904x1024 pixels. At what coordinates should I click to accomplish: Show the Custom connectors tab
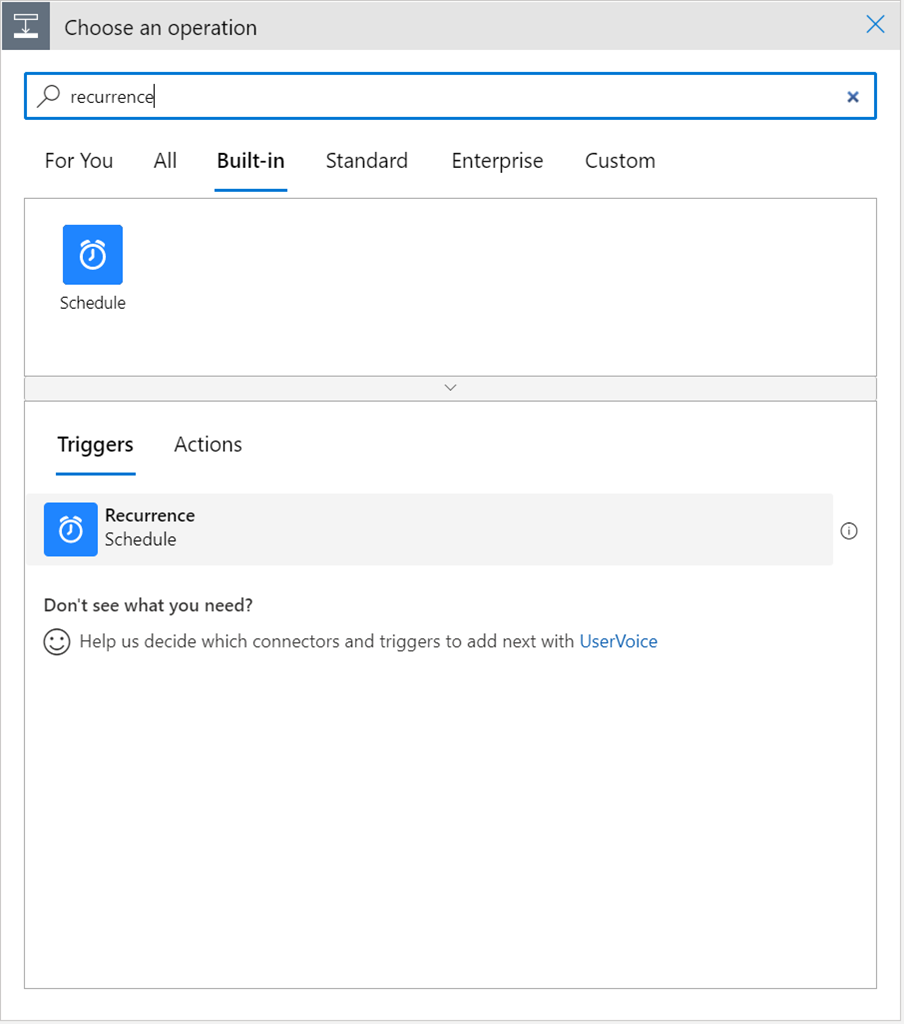(620, 161)
